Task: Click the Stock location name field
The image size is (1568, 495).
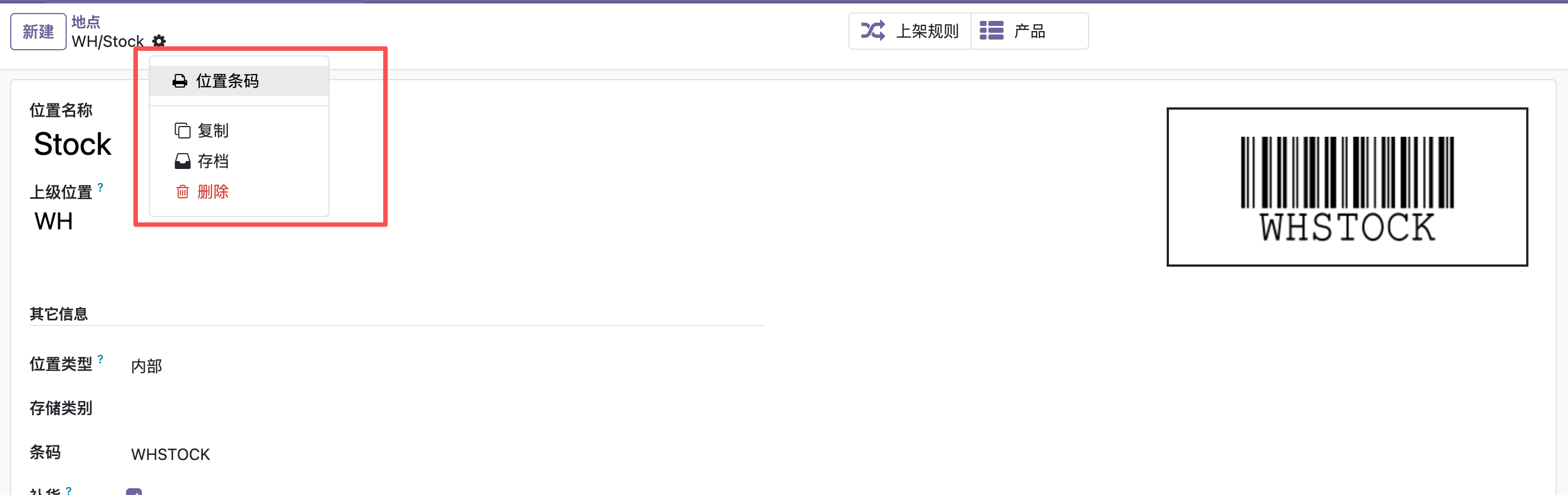Action: pyautogui.click(x=72, y=144)
